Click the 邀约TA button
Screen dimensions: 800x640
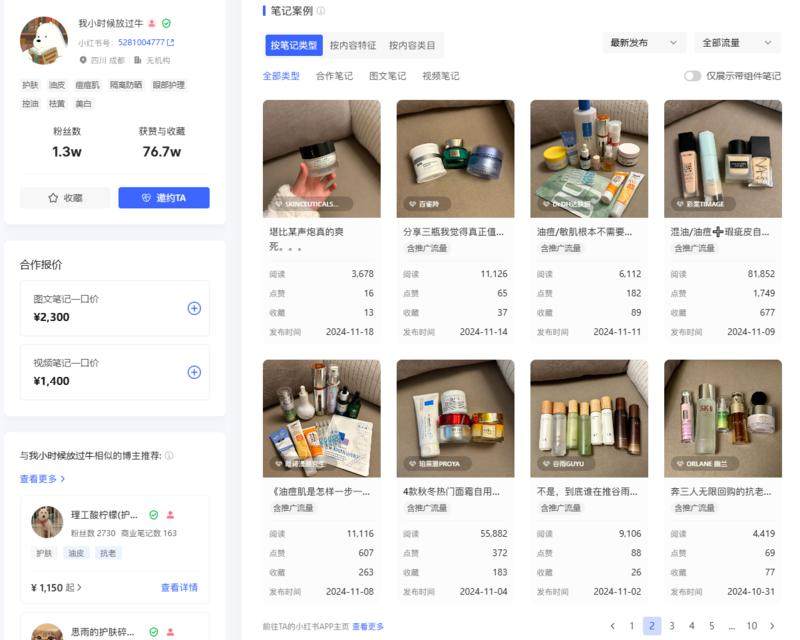164,198
